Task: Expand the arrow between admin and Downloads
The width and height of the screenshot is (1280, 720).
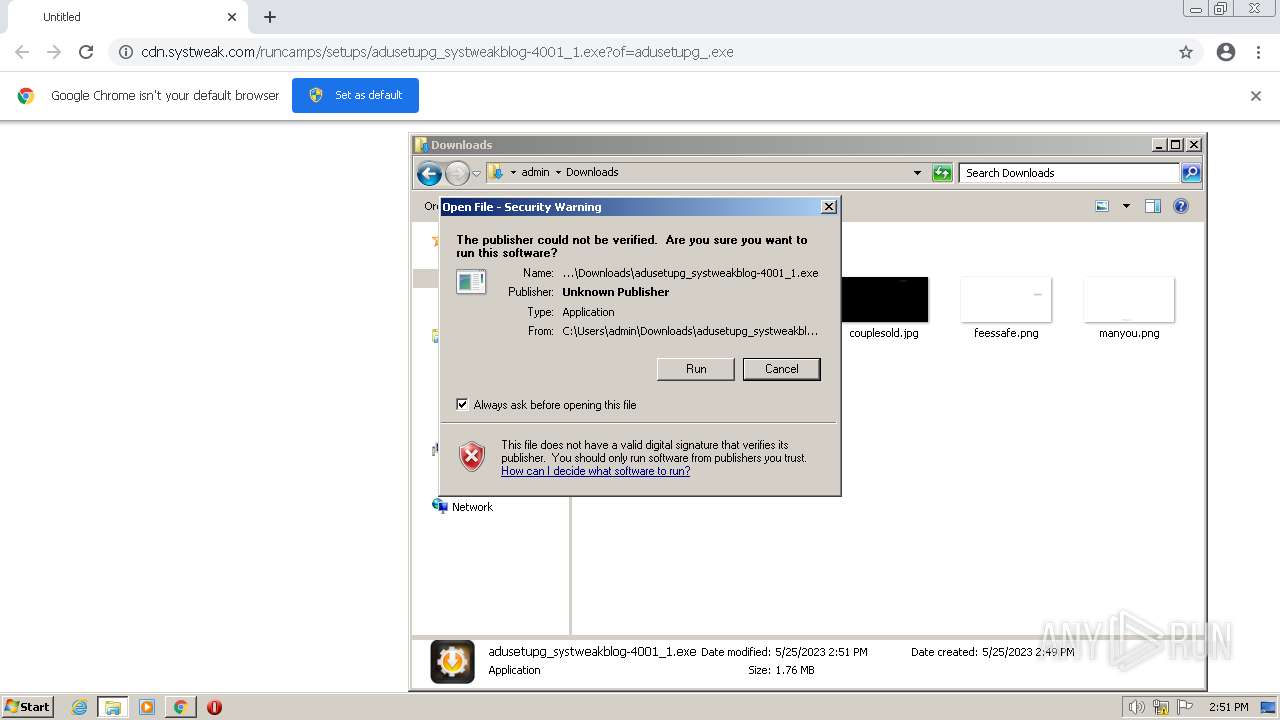Action: pos(558,172)
